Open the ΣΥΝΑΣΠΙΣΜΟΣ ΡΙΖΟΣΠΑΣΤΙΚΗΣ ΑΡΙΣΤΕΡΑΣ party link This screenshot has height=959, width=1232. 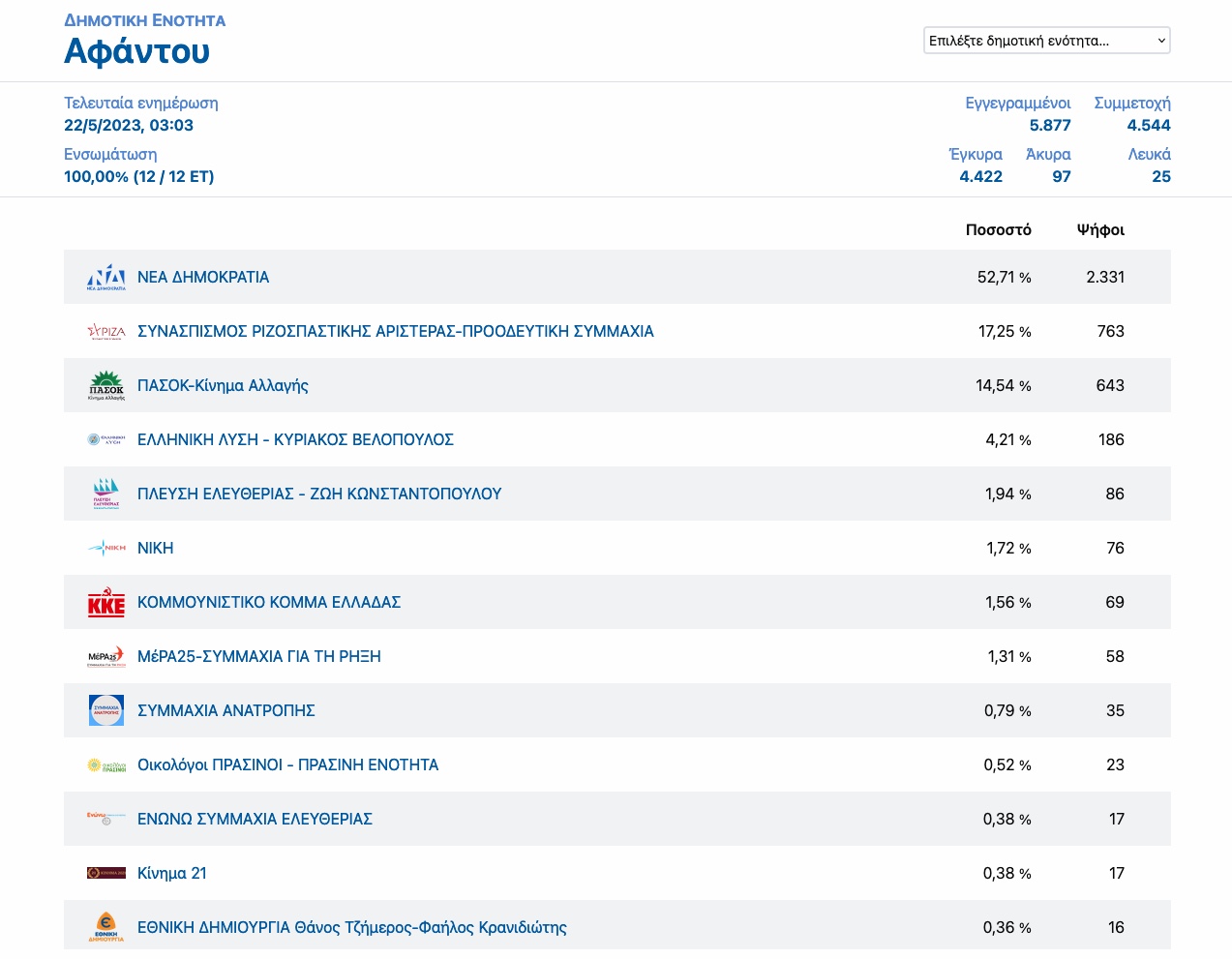396,331
